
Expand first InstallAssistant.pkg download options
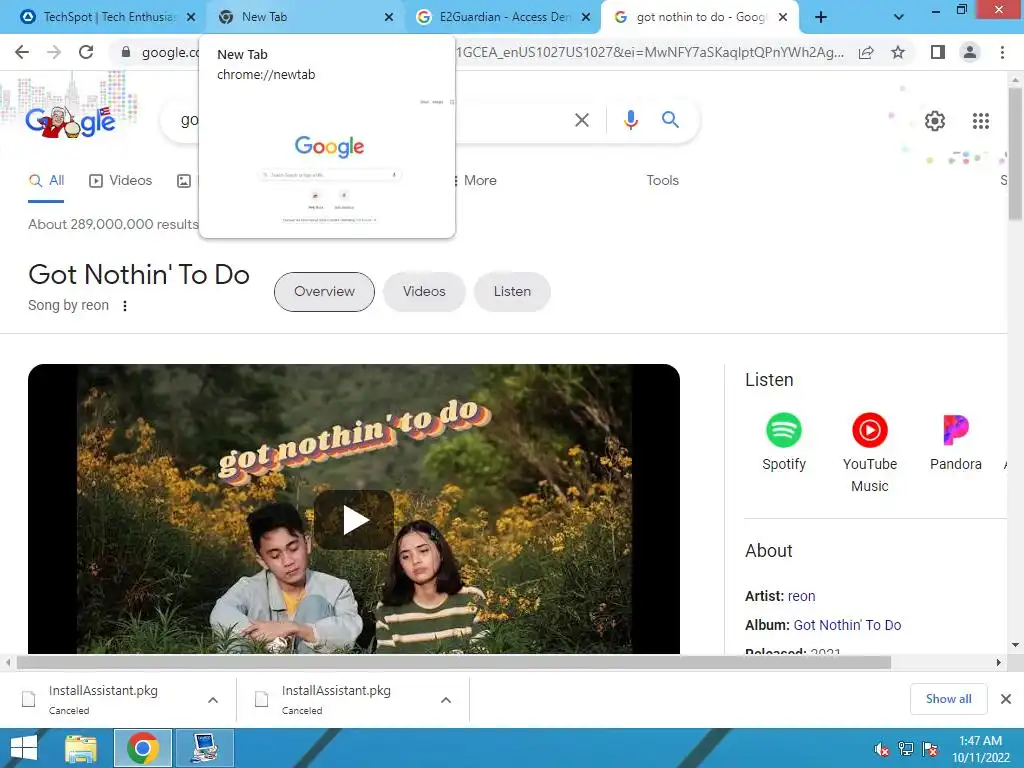point(213,700)
